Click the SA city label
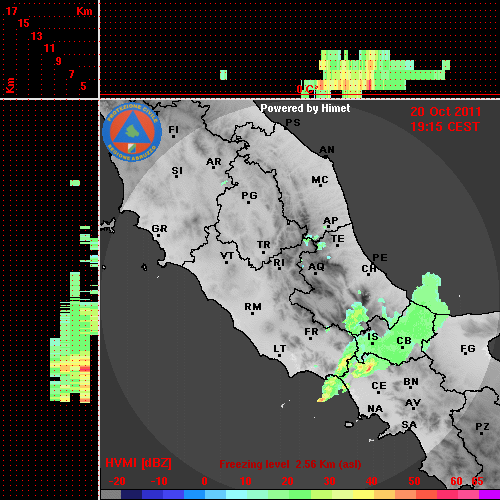This screenshot has width=500, height=500. tap(409, 425)
